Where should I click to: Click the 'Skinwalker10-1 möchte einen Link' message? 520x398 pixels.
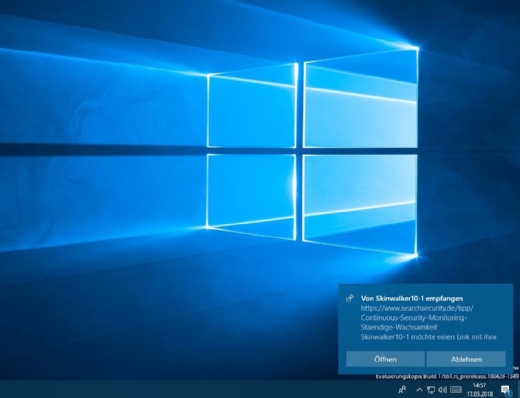[x=428, y=337]
